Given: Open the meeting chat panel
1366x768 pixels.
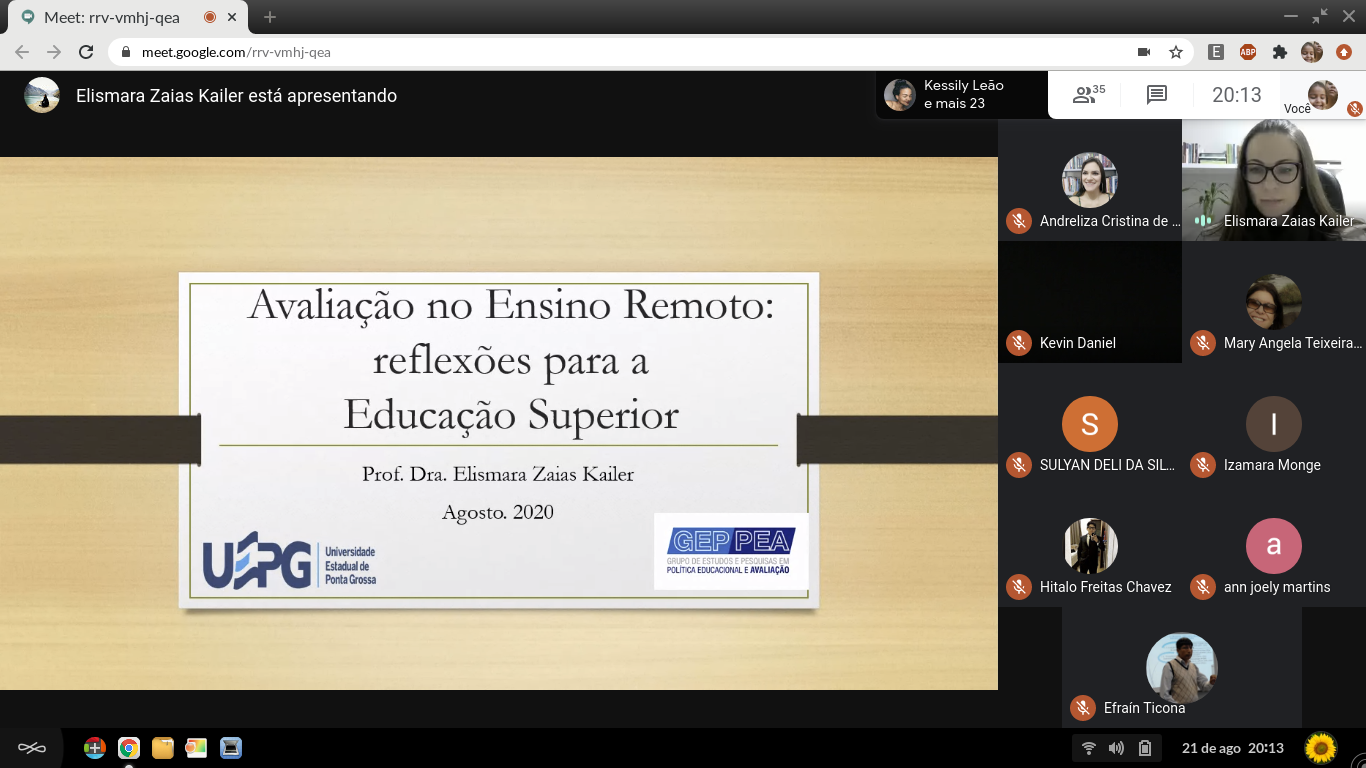Looking at the screenshot, I should [x=1157, y=95].
